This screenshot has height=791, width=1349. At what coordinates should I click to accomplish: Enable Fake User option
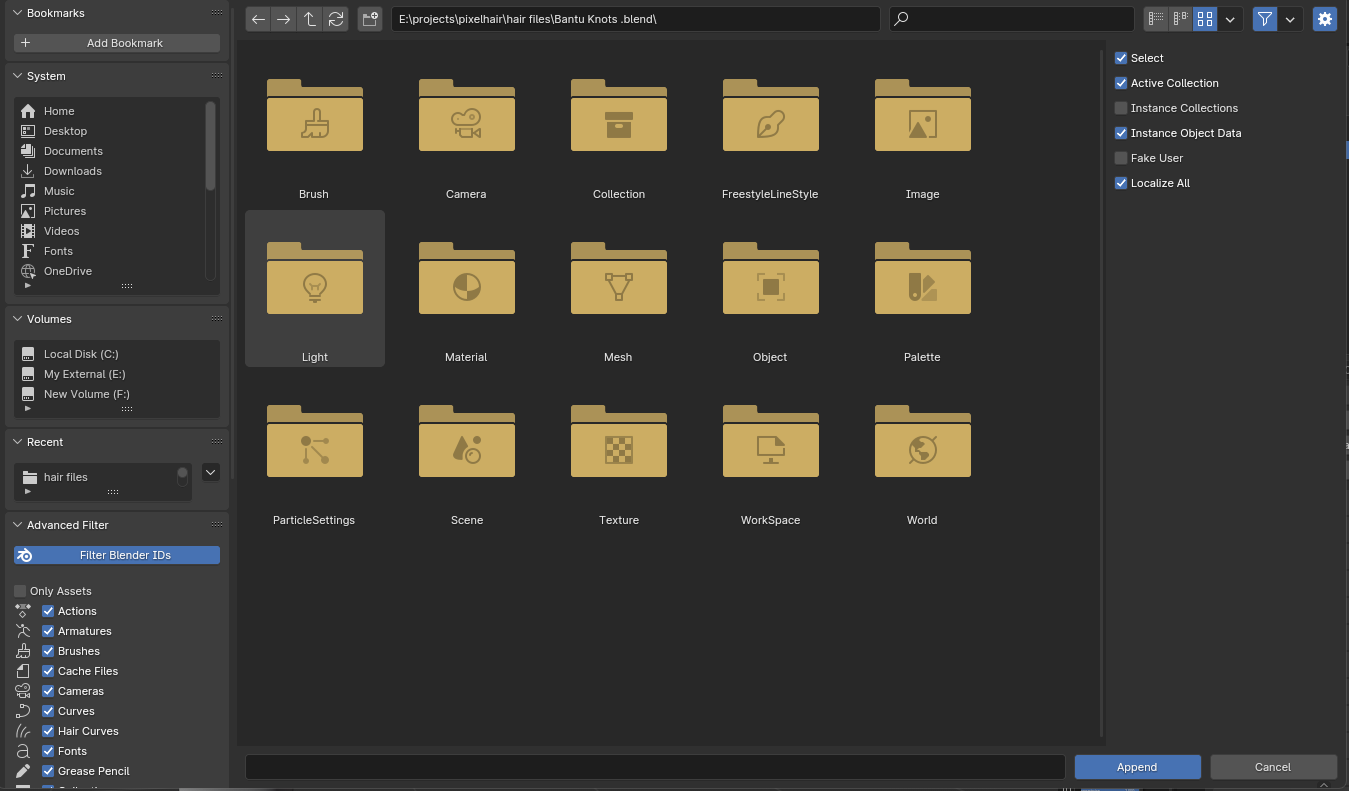(x=1121, y=158)
